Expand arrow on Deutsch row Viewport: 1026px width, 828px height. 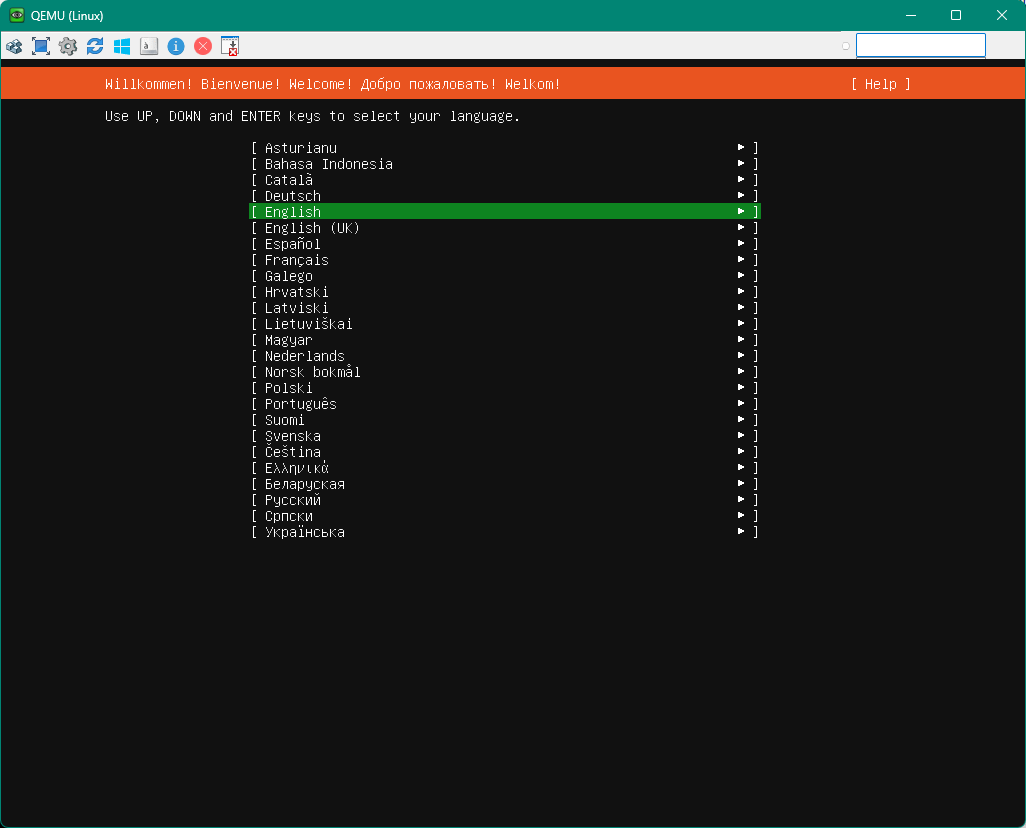(x=741, y=195)
